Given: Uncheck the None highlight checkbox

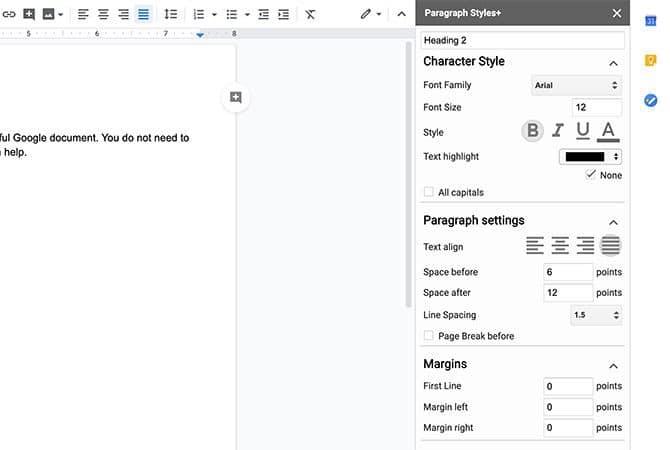Looking at the screenshot, I should pos(591,175).
